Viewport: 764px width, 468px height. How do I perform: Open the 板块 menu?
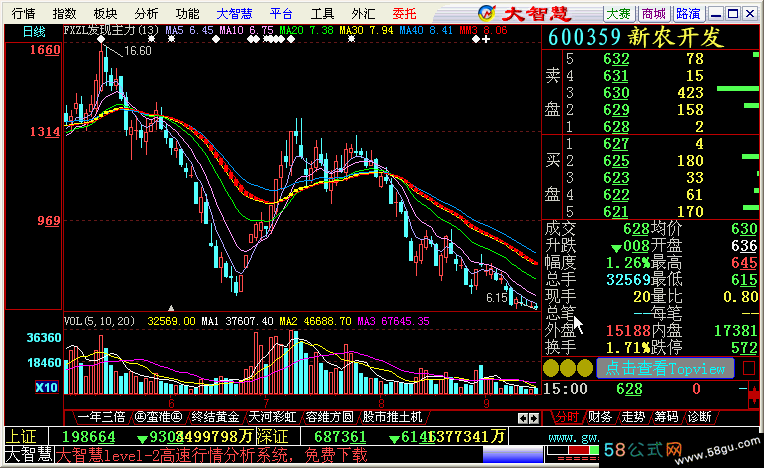105,14
